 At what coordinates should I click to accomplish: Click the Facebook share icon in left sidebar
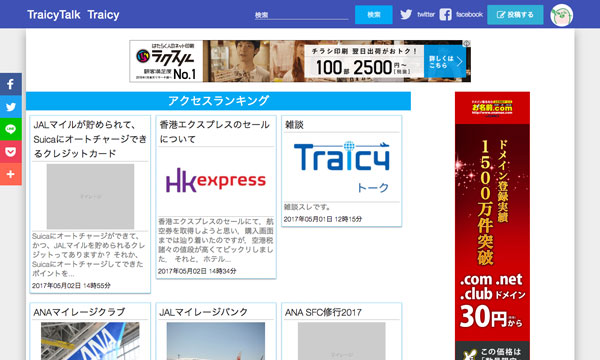11,84
